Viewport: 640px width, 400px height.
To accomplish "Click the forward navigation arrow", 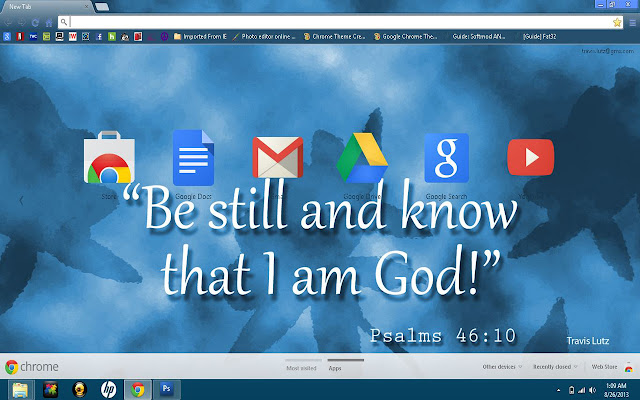I will pos(22,22).
